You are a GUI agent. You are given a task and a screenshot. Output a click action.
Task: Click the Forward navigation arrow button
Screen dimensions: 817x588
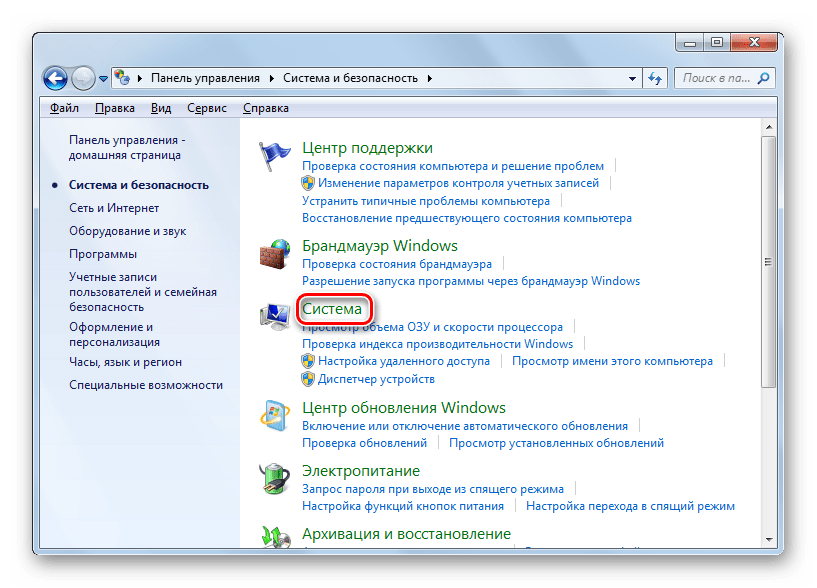pos(83,79)
